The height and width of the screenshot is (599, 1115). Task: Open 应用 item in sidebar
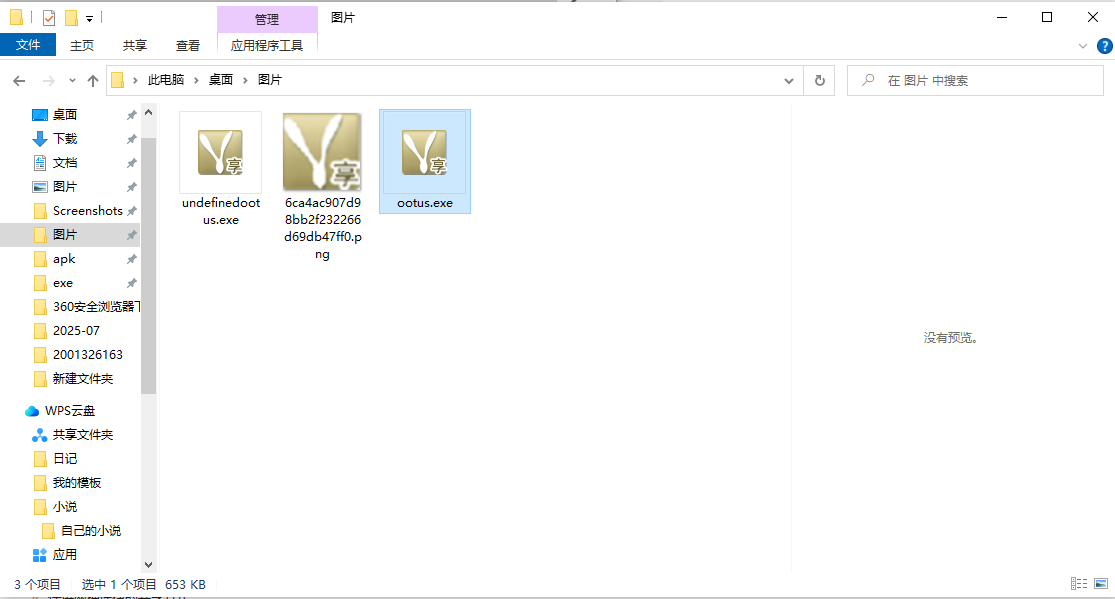tap(65, 555)
